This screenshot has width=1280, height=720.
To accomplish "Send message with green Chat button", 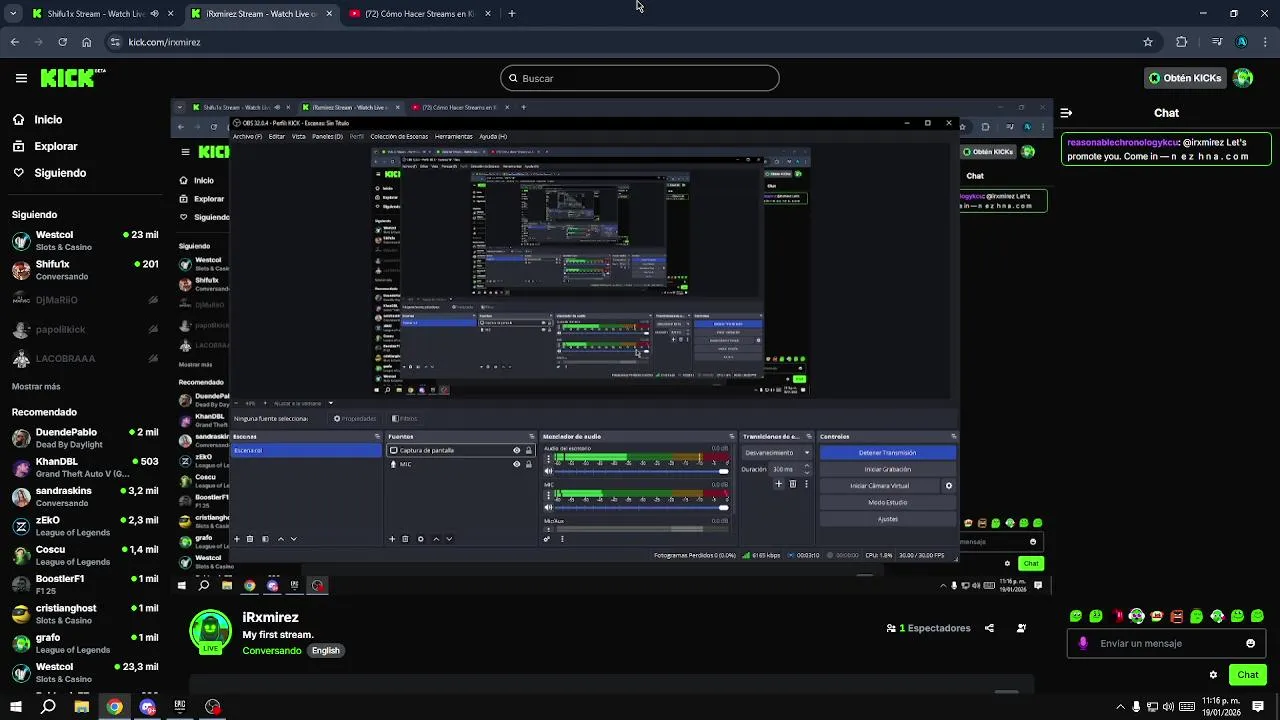I will click(1247, 675).
